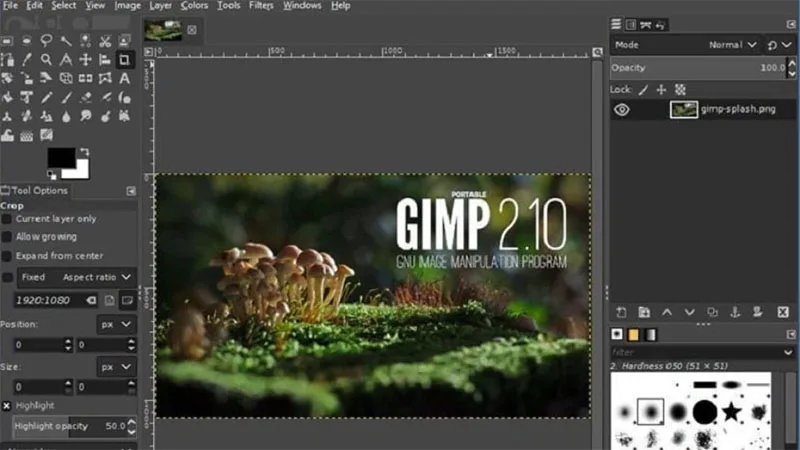Open the Position units px dropdown
Screen dimensions: 800x450
pos(116,324)
